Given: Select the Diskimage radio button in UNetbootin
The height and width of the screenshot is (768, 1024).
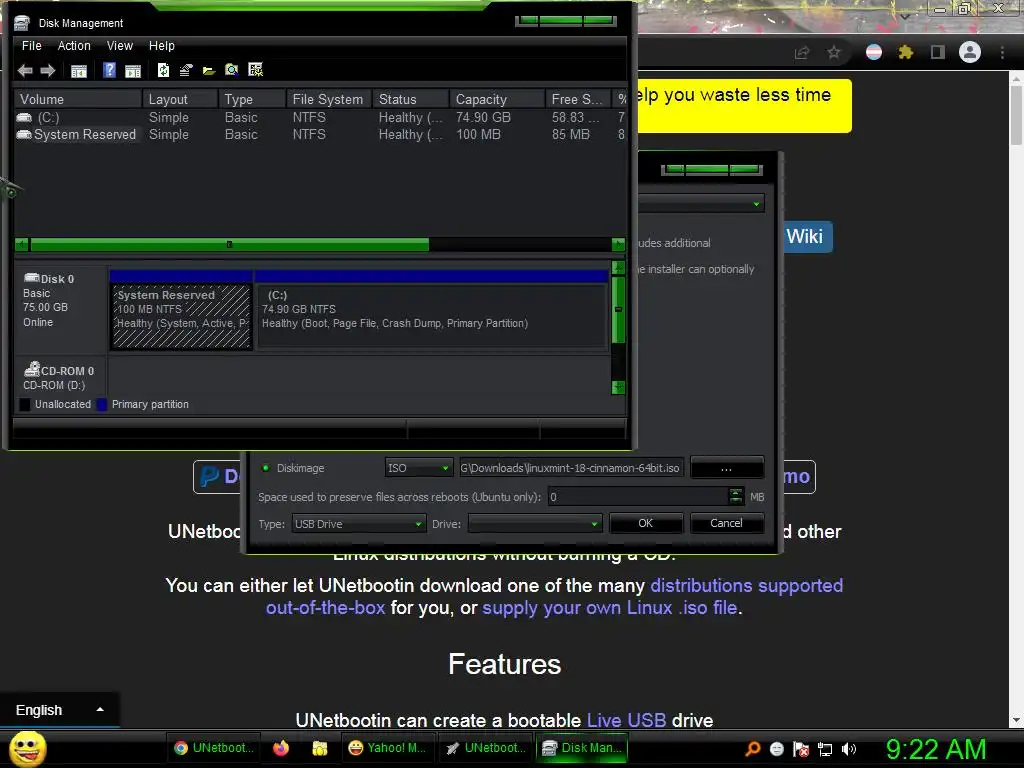Looking at the screenshot, I should (x=266, y=468).
